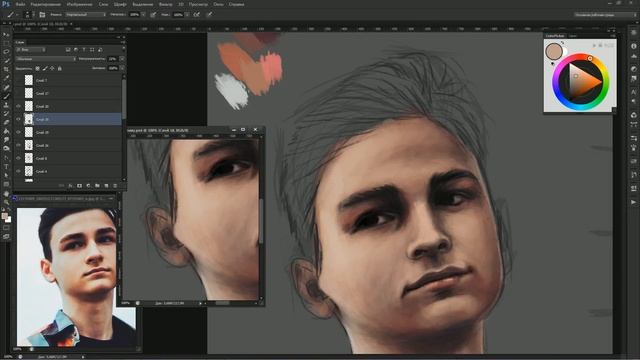Viewport: 640px width, 360px height.
Task: Create a new layer group
Action: (97, 186)
